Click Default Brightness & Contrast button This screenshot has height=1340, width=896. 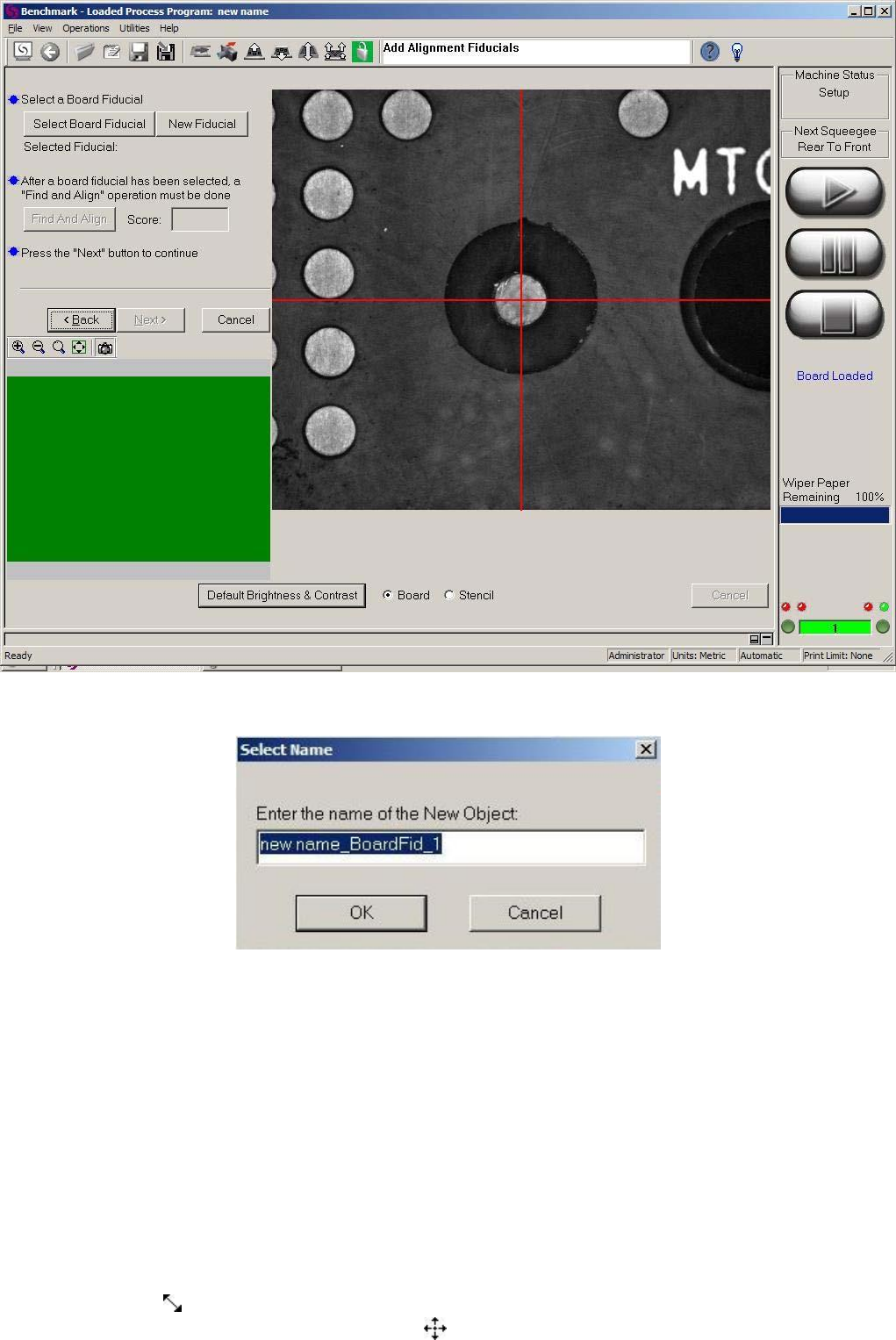282,595
